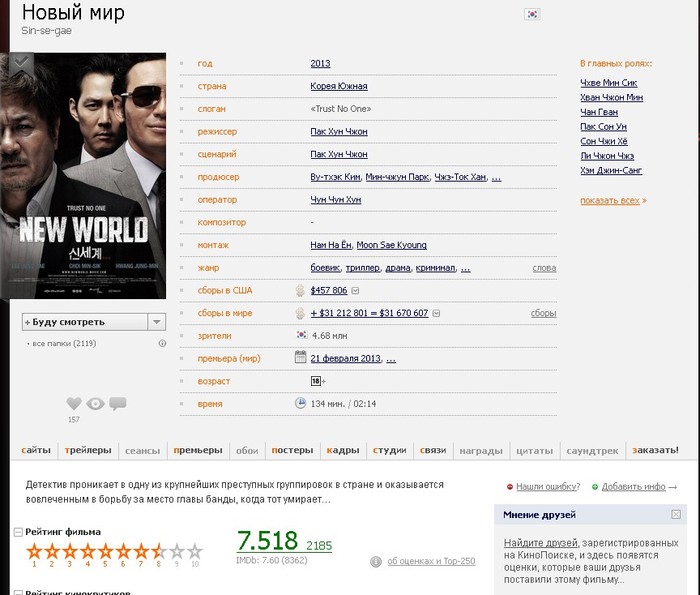Click the Korea flag beside viewers count

[301, 335]
